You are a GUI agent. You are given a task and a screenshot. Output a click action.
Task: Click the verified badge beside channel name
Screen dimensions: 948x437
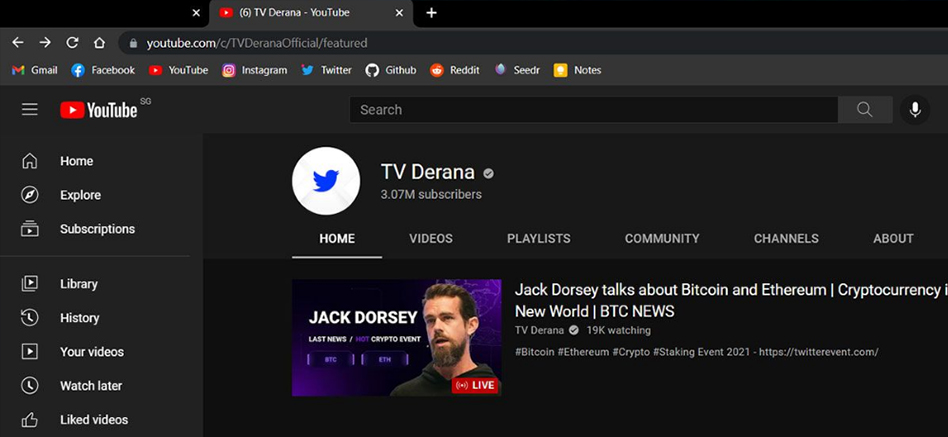[x=488, y=173]
